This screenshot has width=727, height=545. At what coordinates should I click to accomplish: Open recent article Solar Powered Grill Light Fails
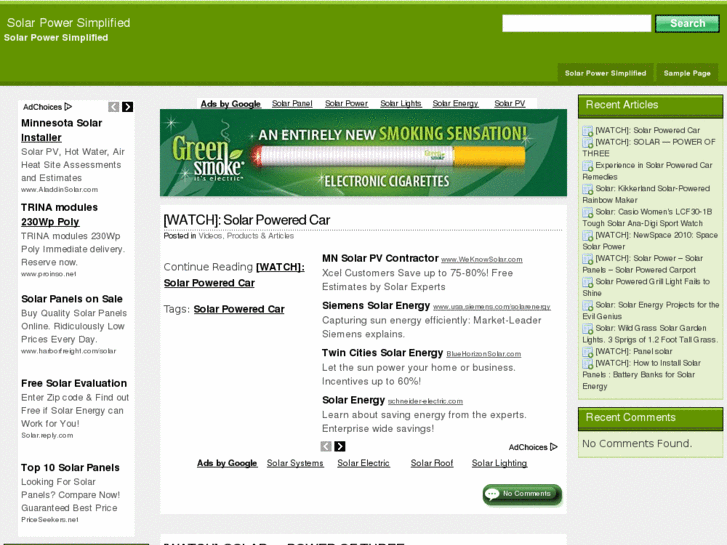(x=646, y=287)
